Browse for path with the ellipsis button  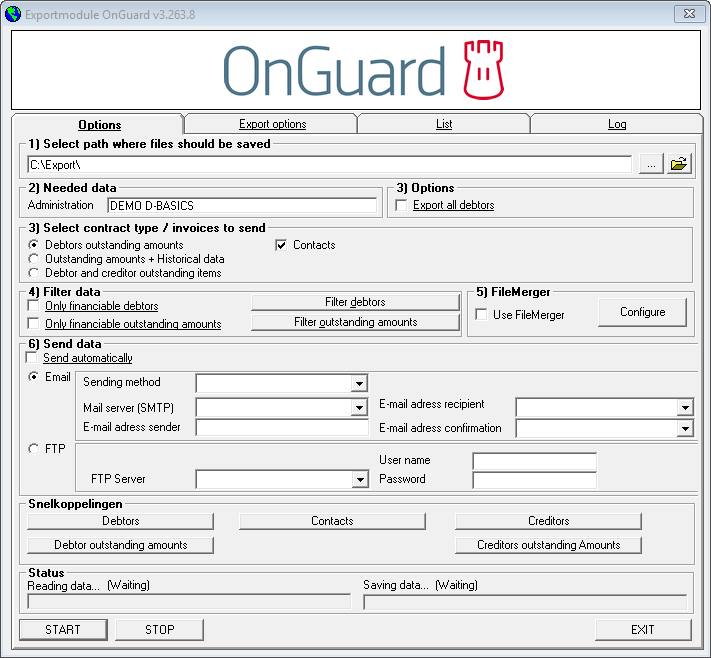point(651,164)
